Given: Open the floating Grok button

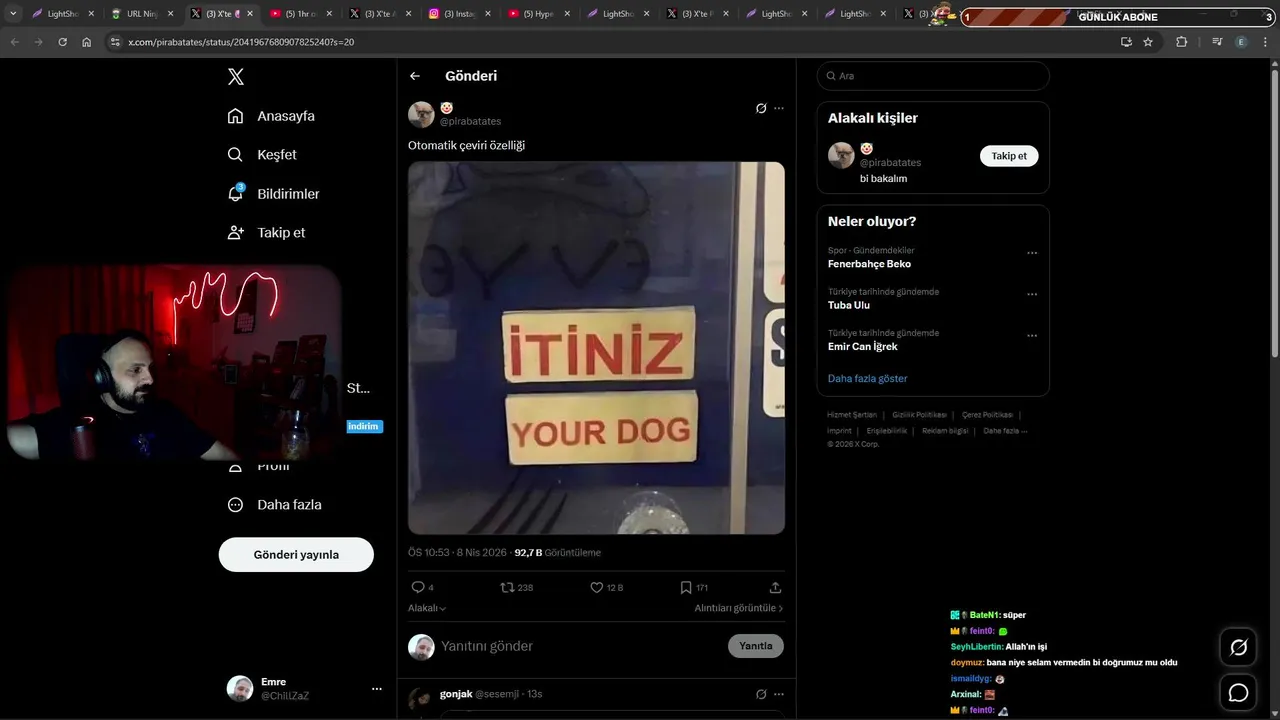Looking at the screenshot, I should click(x=1238, y=647).
